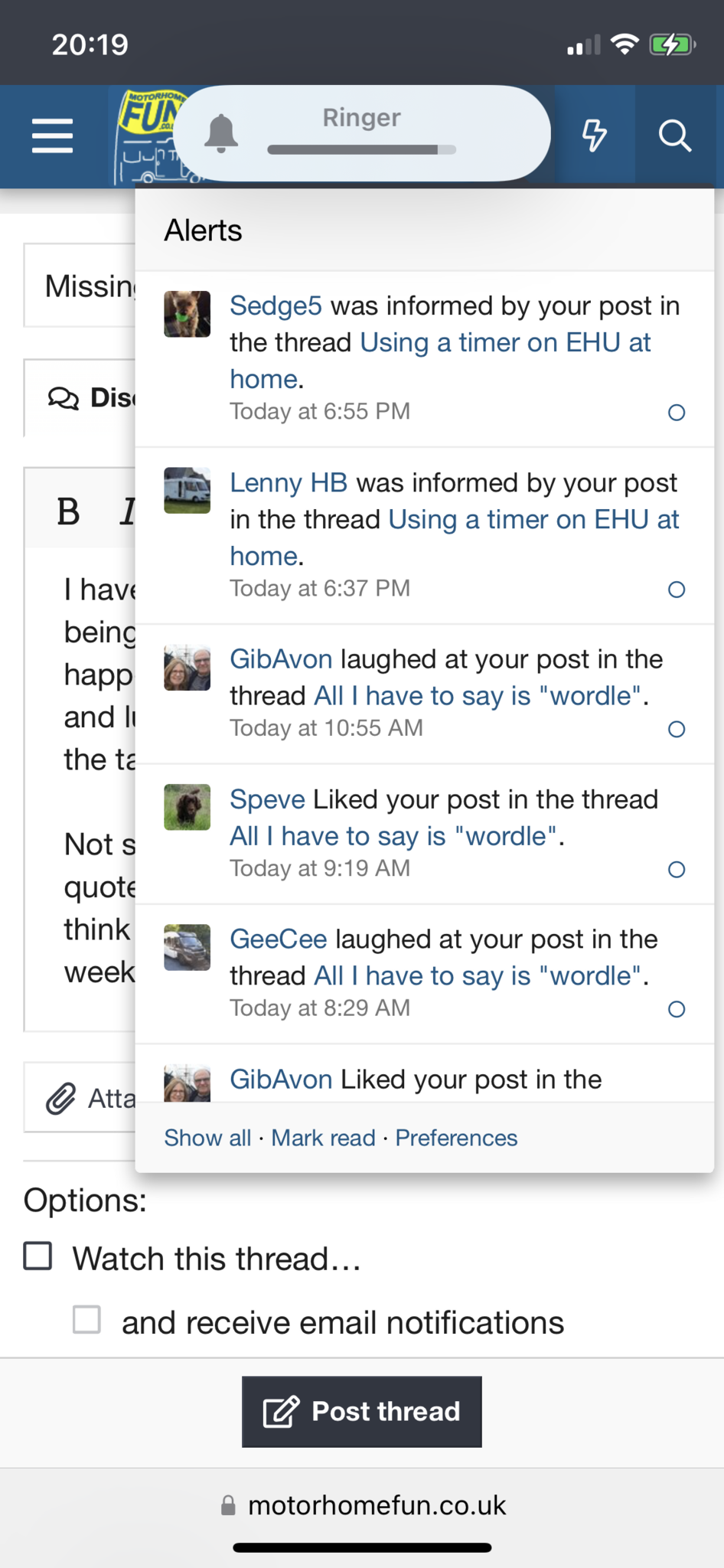Open the hamburger navigation menu
The image size is (724, 1568).
coord(52,136)
